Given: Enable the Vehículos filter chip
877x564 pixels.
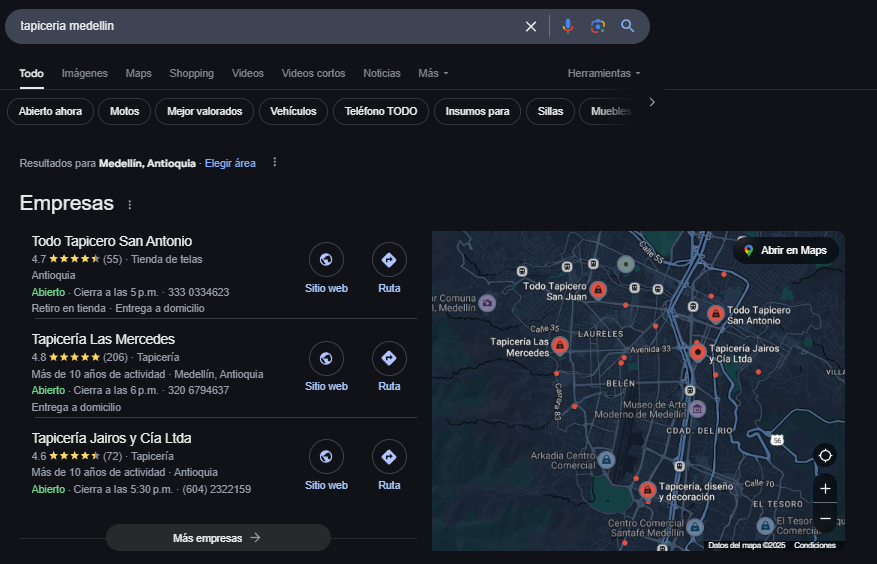Looking at the screenshot, I should 293,111.
